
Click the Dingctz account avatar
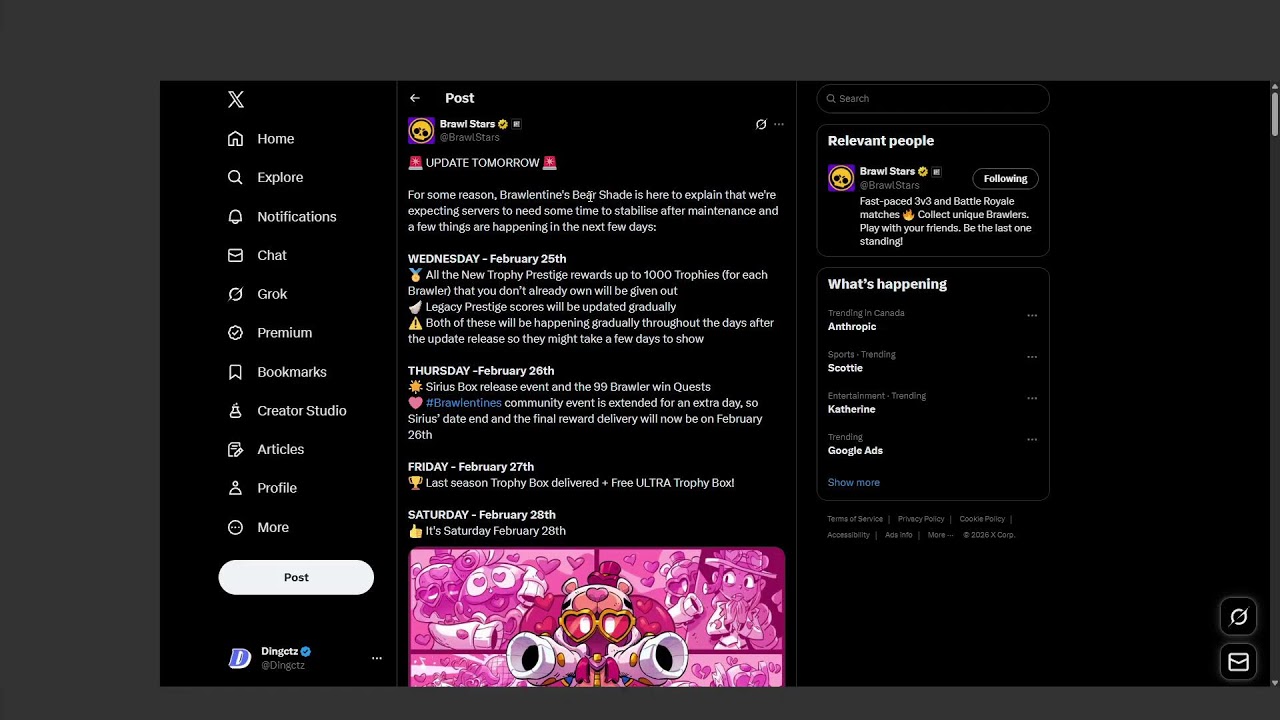tap(240, 658)
